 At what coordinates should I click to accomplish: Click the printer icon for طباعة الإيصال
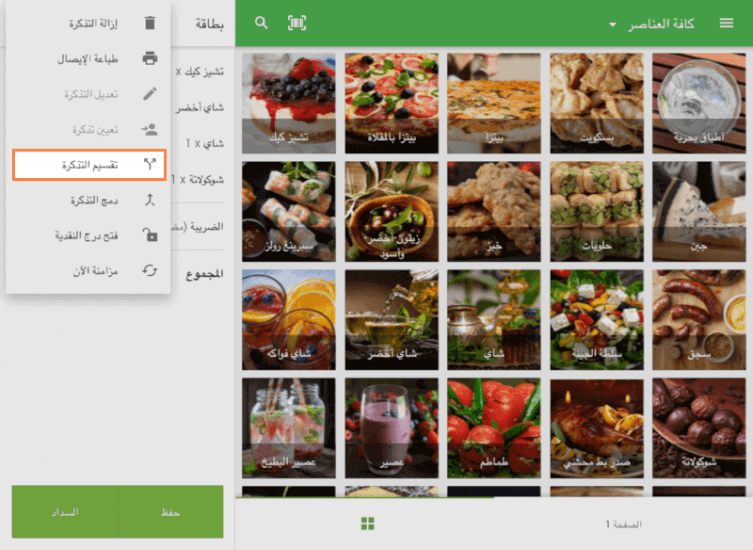tap(150, 59)
